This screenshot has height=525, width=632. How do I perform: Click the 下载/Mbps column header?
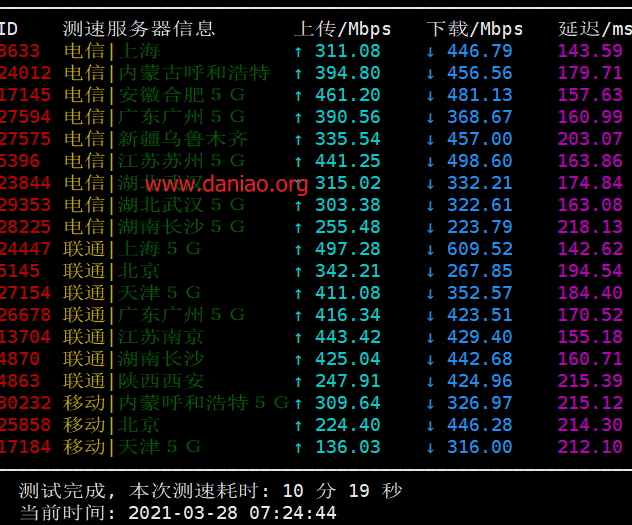point(475,29)
